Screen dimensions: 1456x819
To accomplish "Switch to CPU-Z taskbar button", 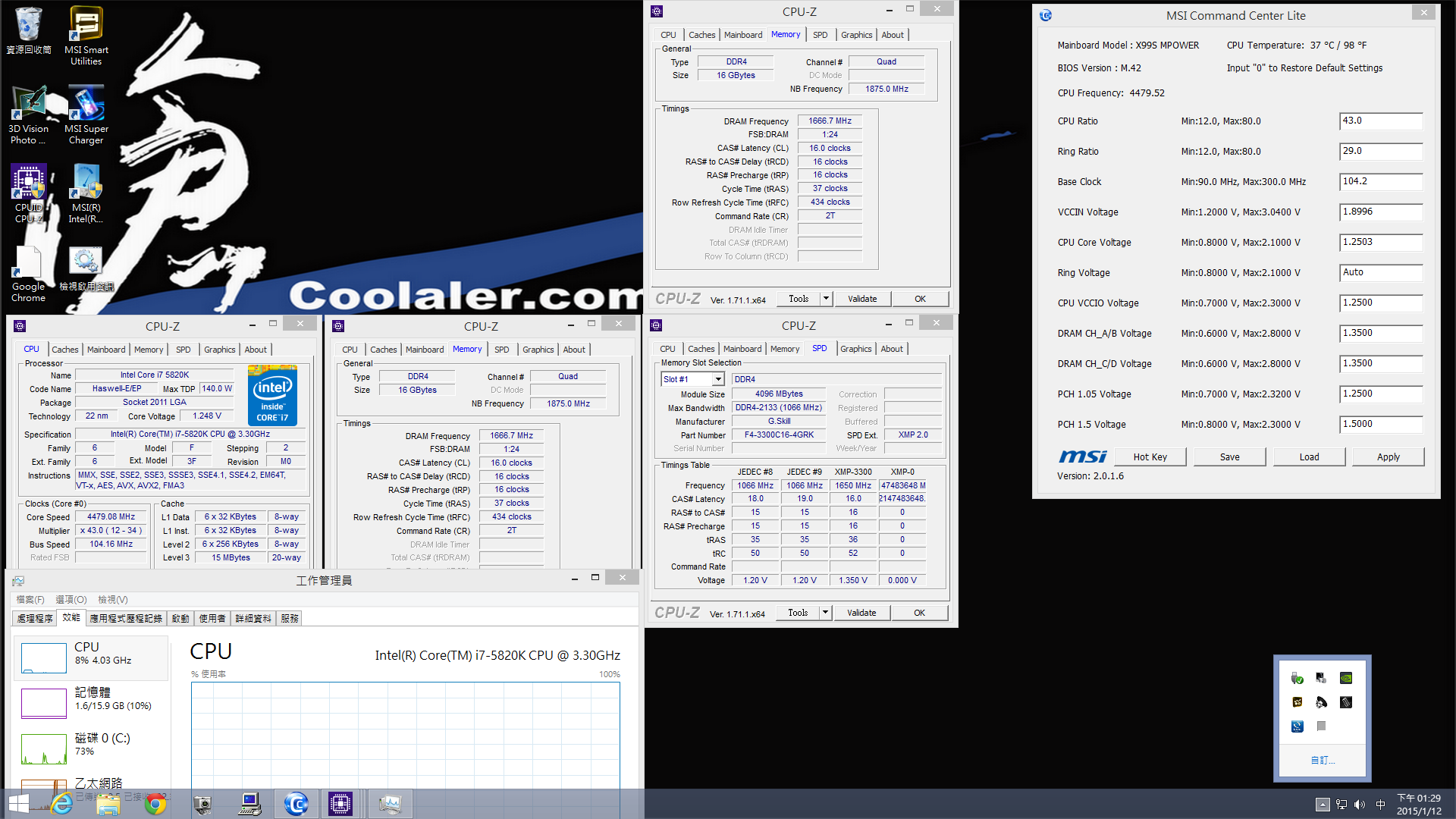I will (x=340, y=804).
